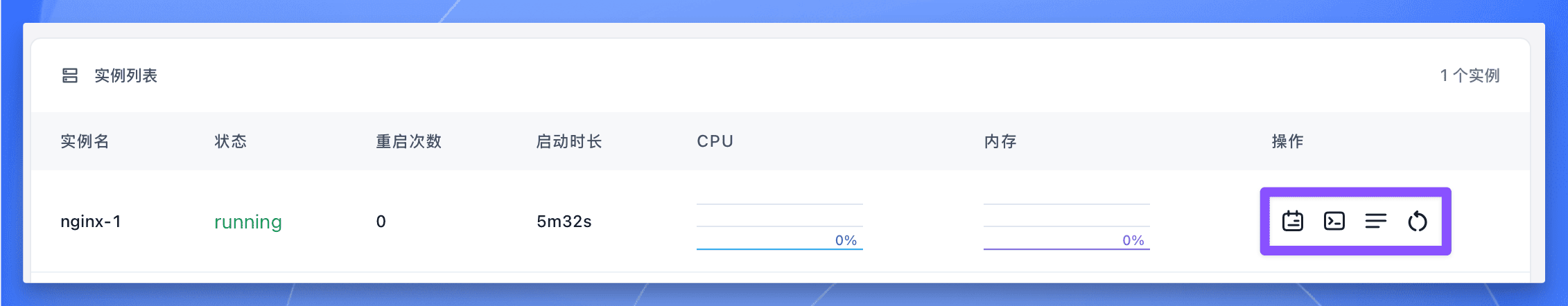Image resolution: width=1568 pixels, height=306 pixels.
Task: Click the 5m32s uptime value
Action: [564, 222]
